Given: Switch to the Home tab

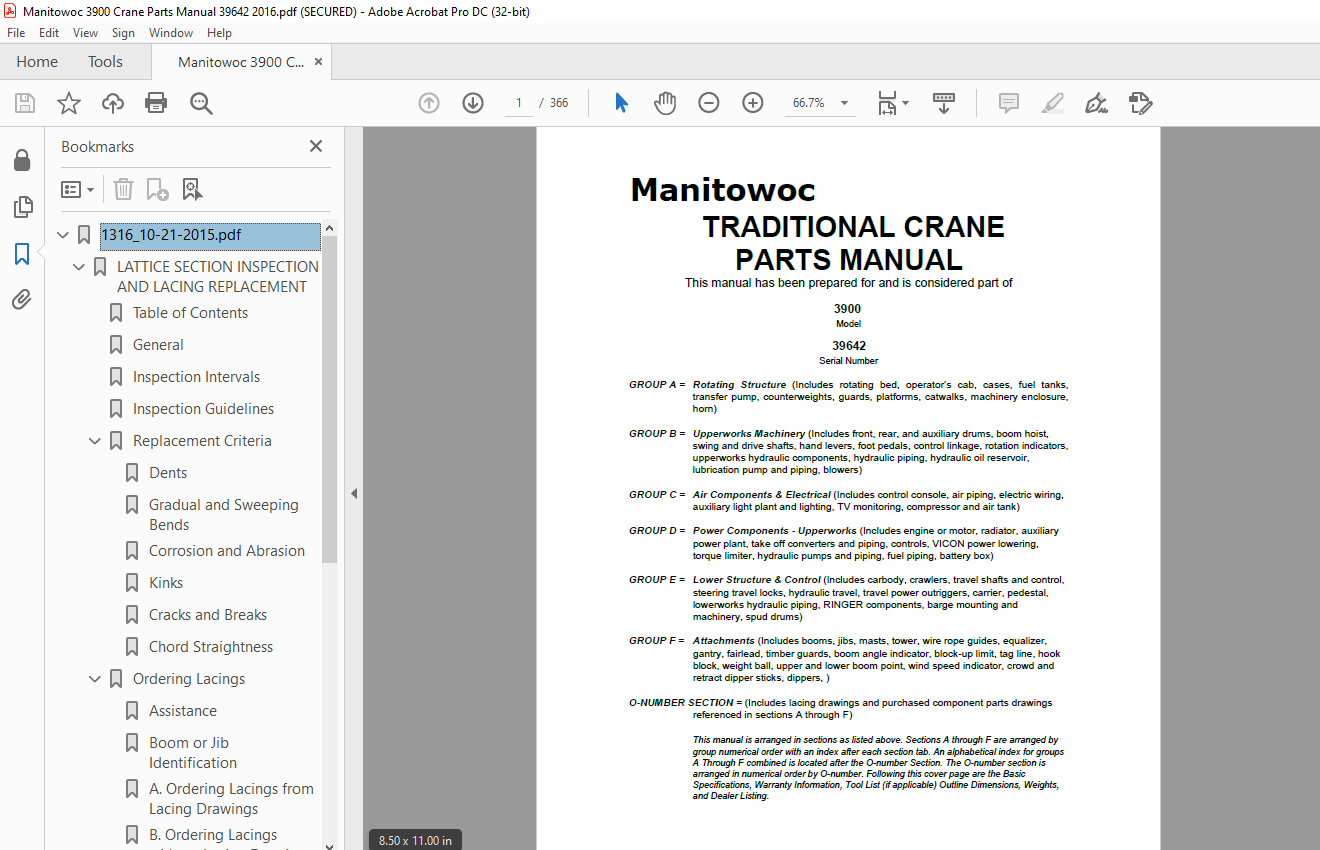Looking at the screenshot, I should click(37, 62).
